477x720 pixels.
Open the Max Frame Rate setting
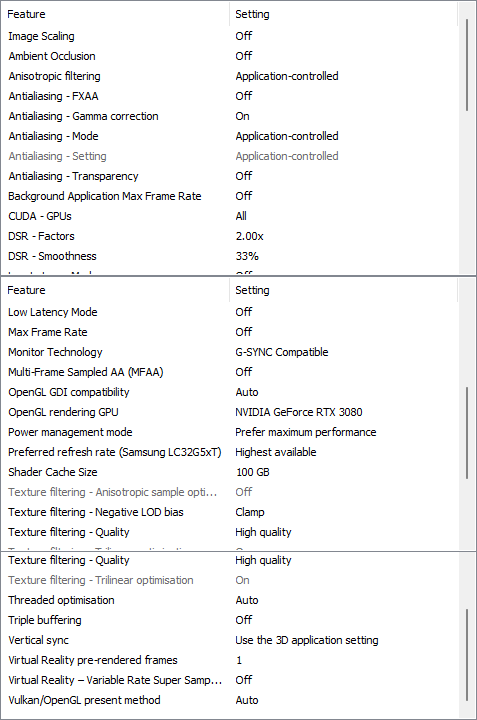pos(243,332)
